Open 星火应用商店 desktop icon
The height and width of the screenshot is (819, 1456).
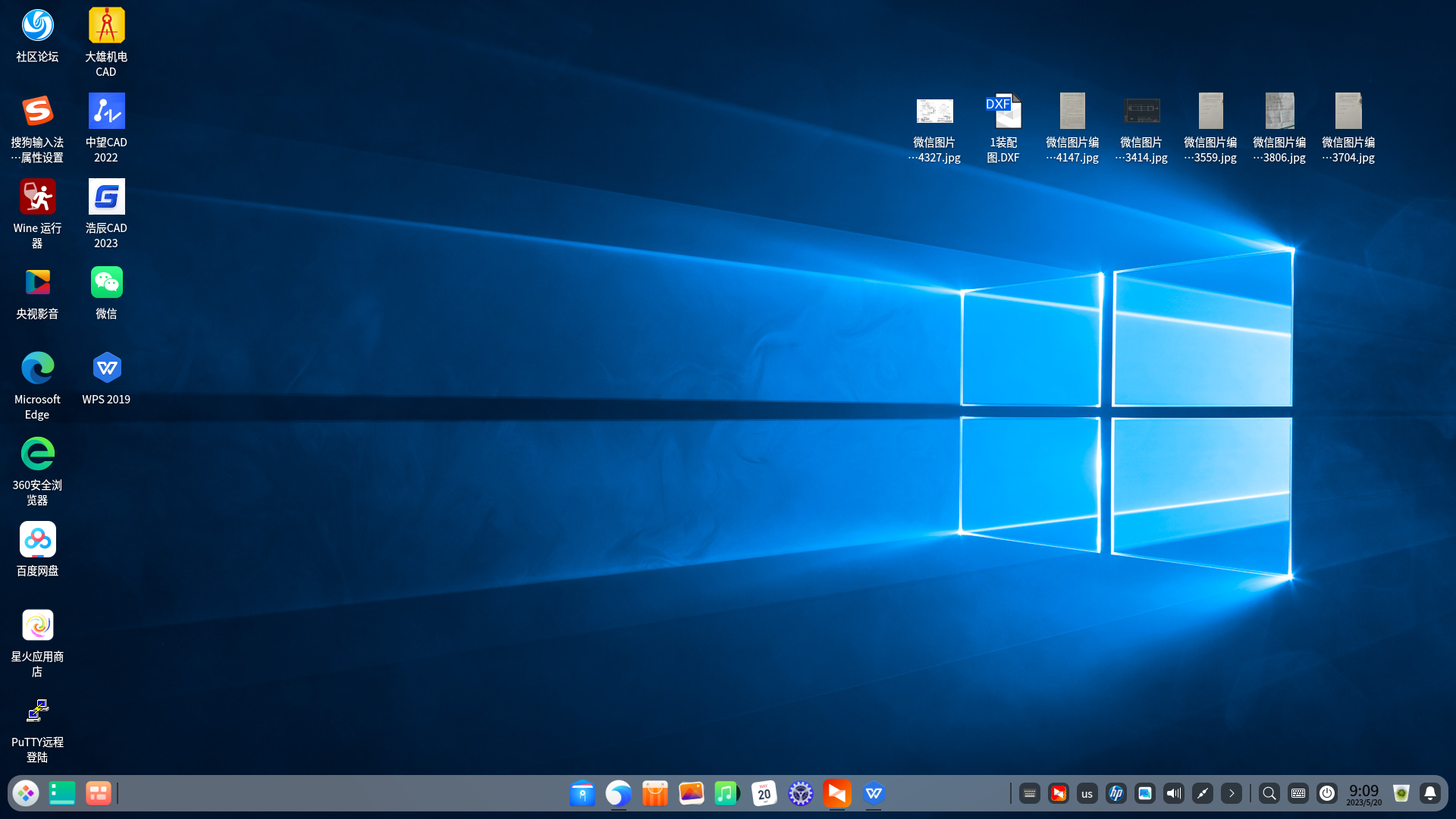37,626
